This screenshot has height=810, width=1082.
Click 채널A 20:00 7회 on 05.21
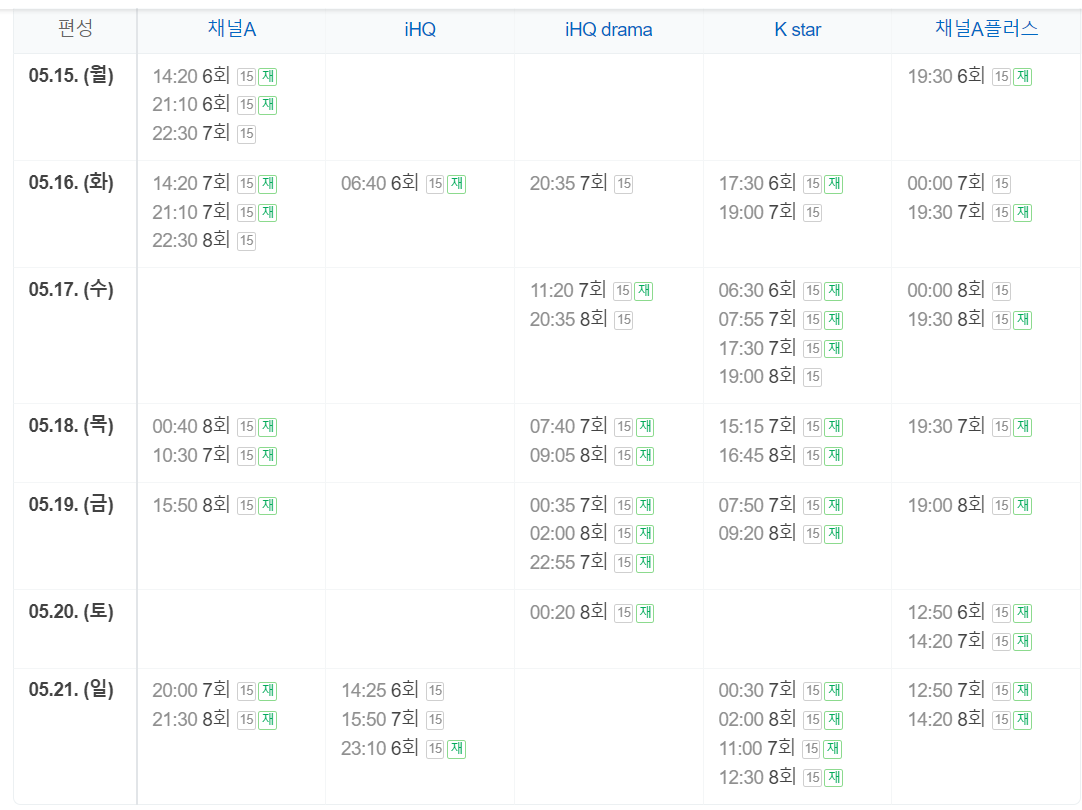click(191, 690)
